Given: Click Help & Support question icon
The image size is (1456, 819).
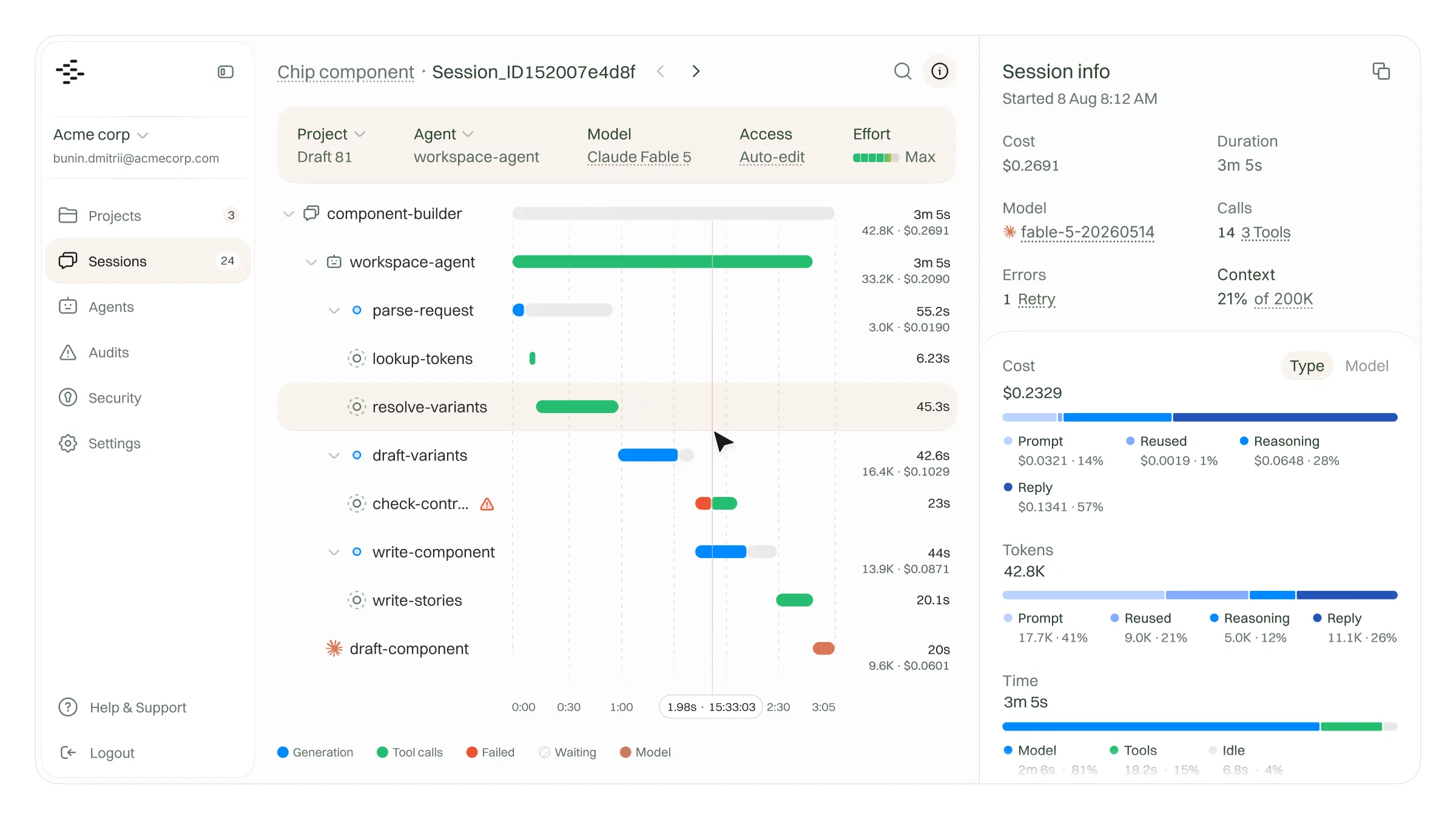Looking at the screenshot, I should pos(68,707).
